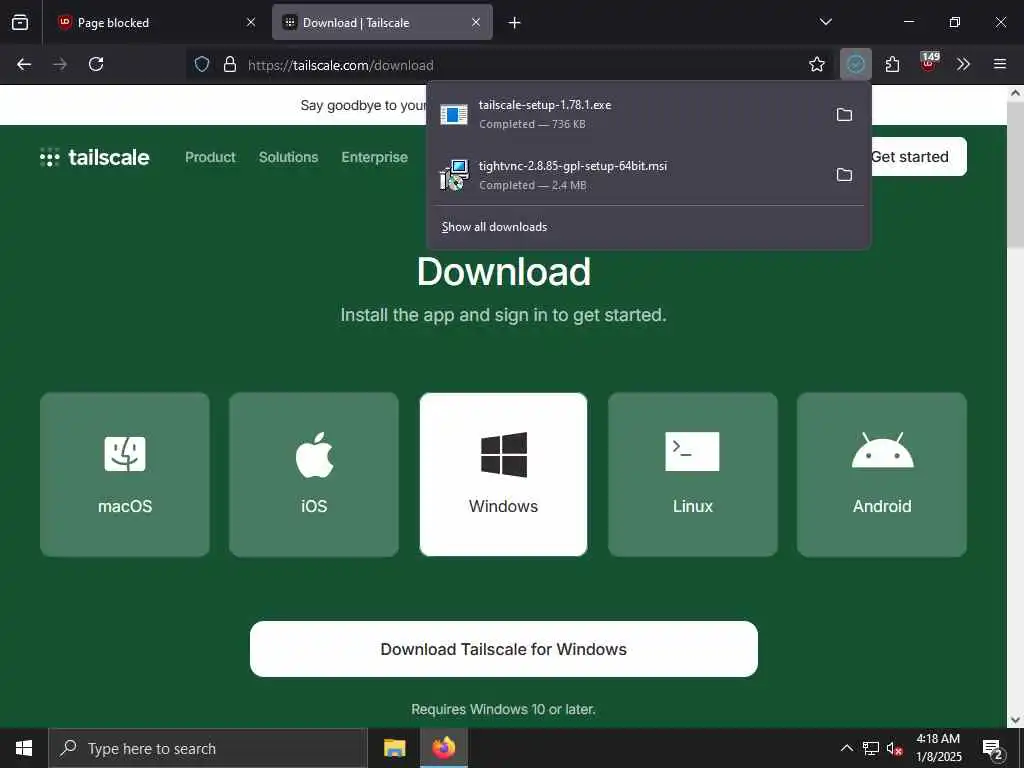
Task: Open Firefox application hamburger menu
Action: pyautogui.click(x=1000, y=64)
